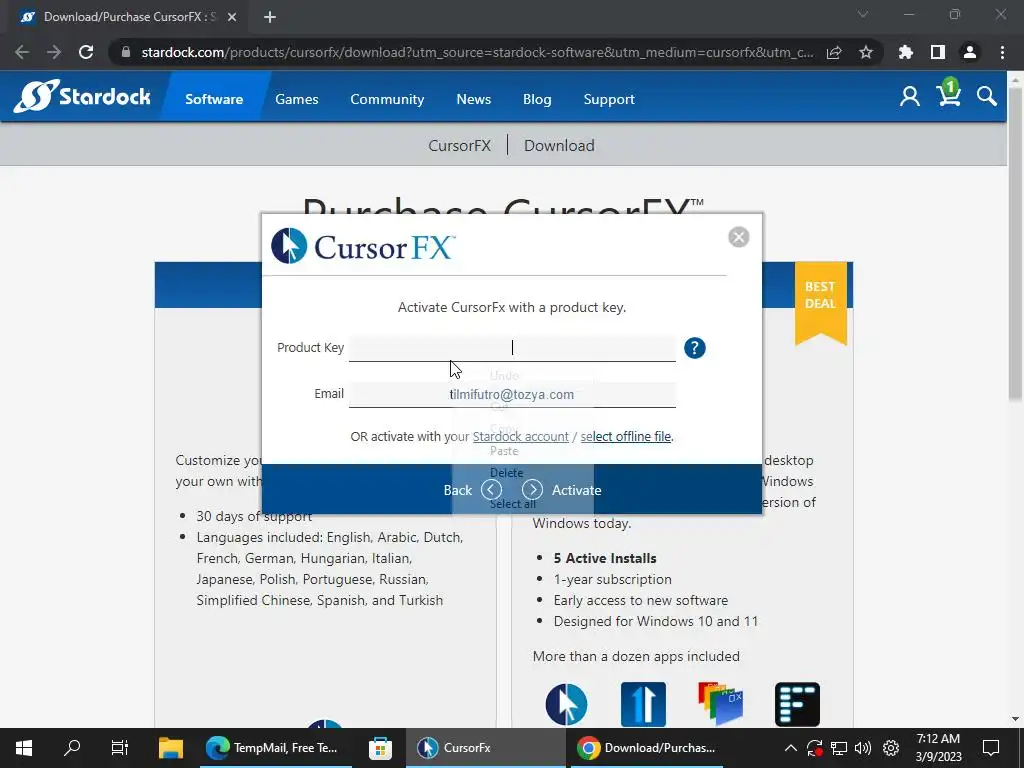Choose Paste from context menu
Screen dimensions: 1024x768
click(504, 451)
